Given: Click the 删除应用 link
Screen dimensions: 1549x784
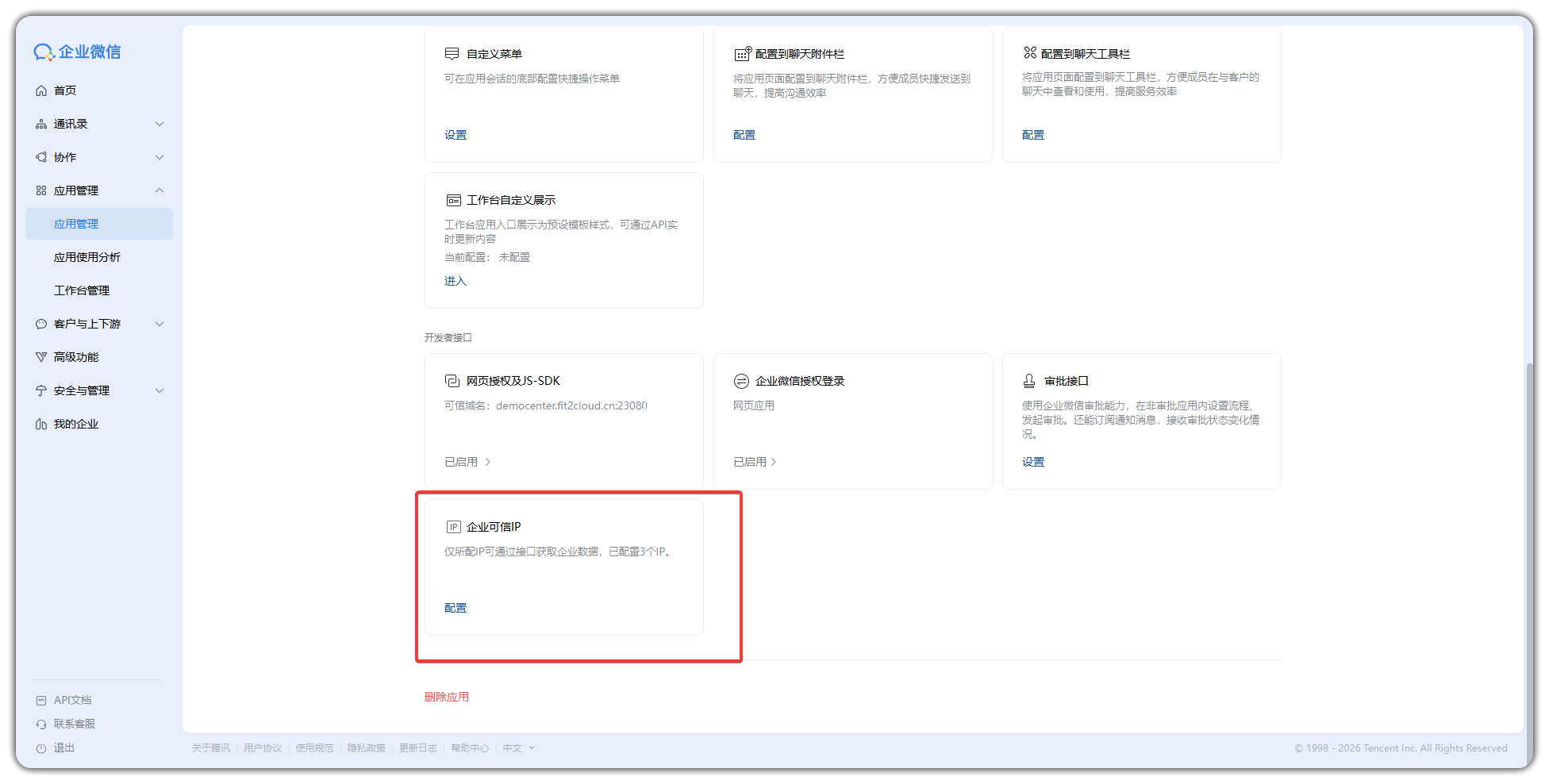Looking at the screenshot, I should (x=446, y=696).
